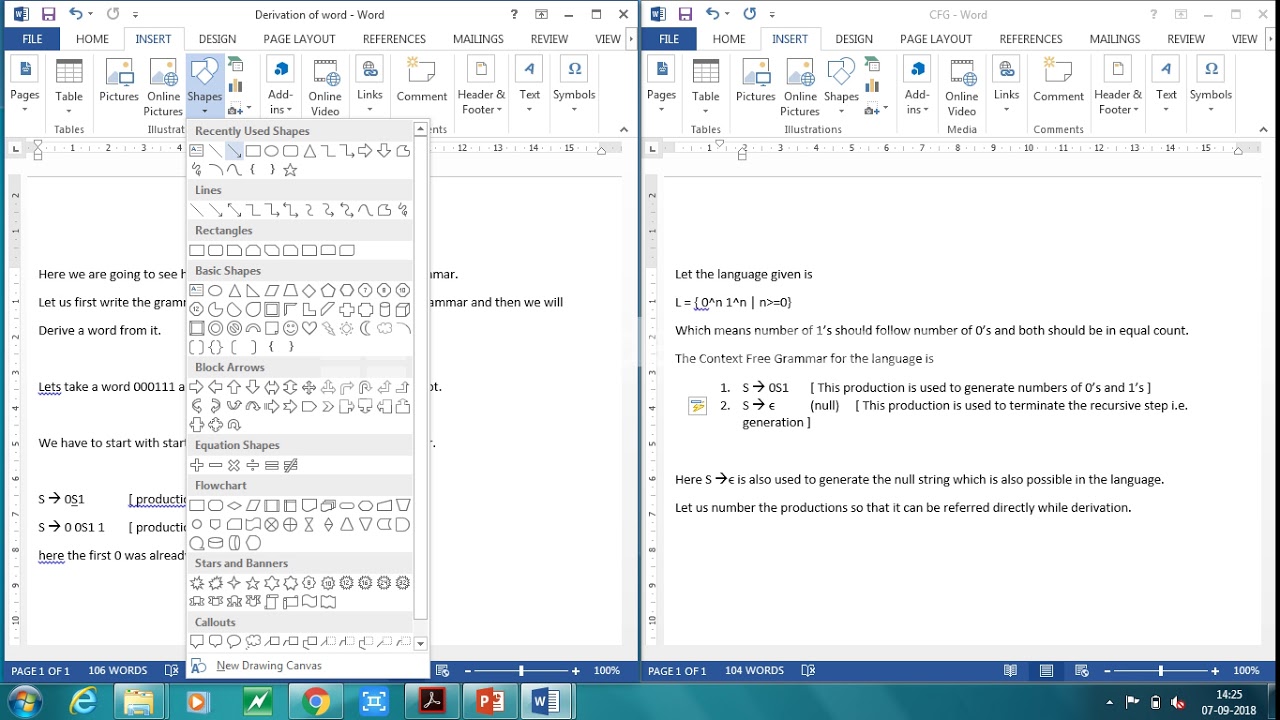Insert Online Video in the left window
The width and height of the screenshot is (1280, 720).
(325, 88)
